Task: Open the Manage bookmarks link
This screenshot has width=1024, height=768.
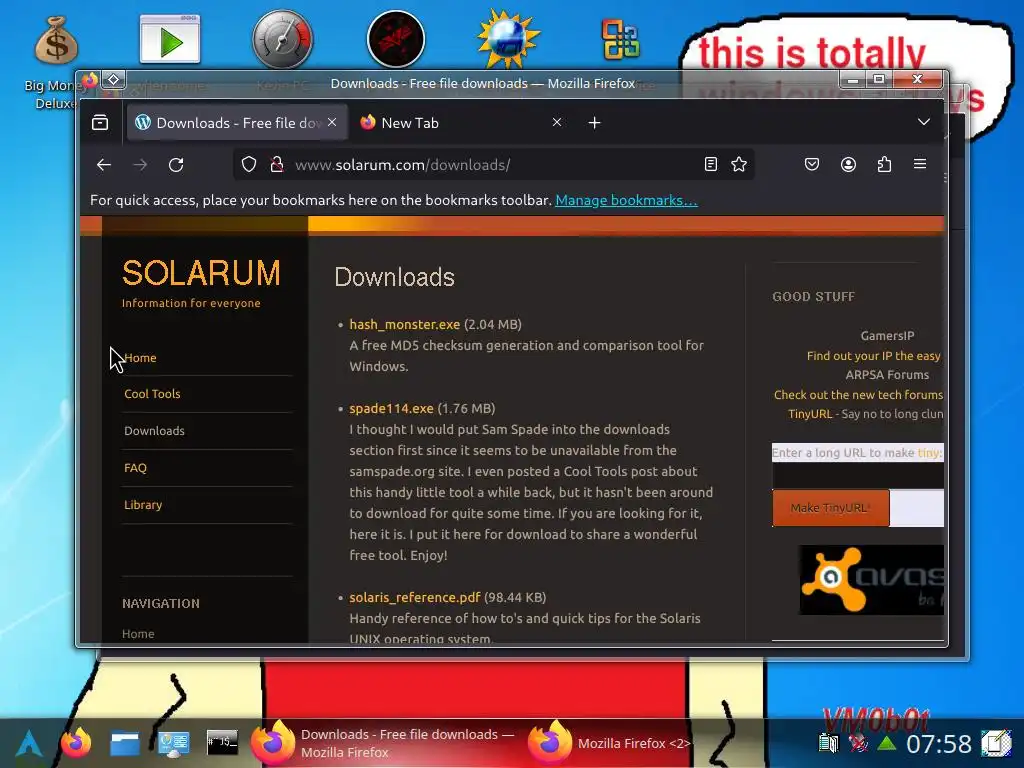Action: [x=626, y=200]
